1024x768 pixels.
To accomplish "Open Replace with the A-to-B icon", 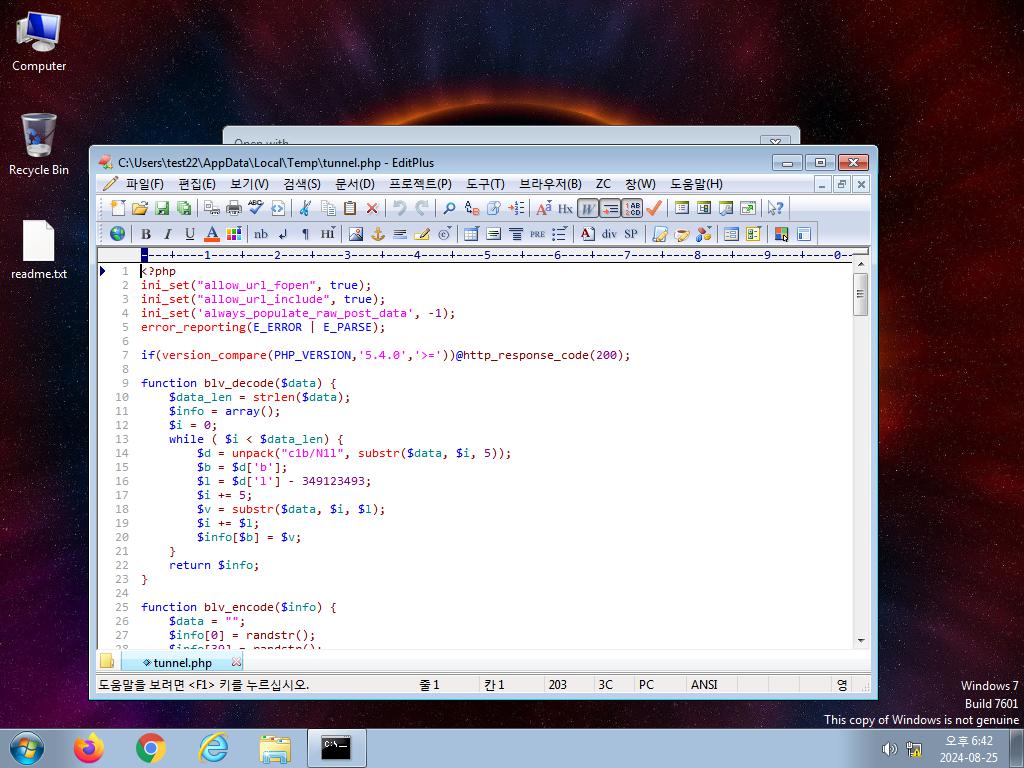I will (472, 208).
